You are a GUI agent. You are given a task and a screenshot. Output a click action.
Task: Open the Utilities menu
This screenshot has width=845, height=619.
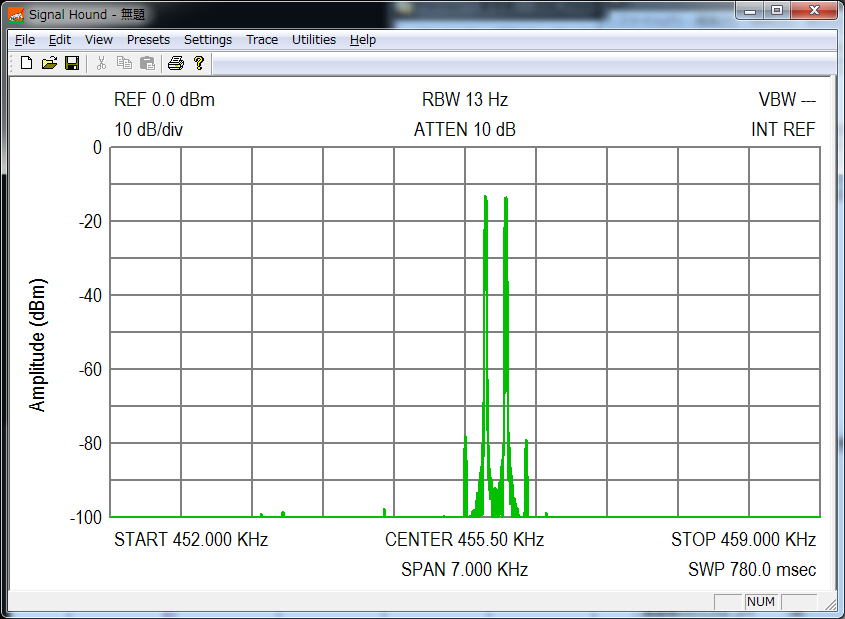click(x=314, y=40)
